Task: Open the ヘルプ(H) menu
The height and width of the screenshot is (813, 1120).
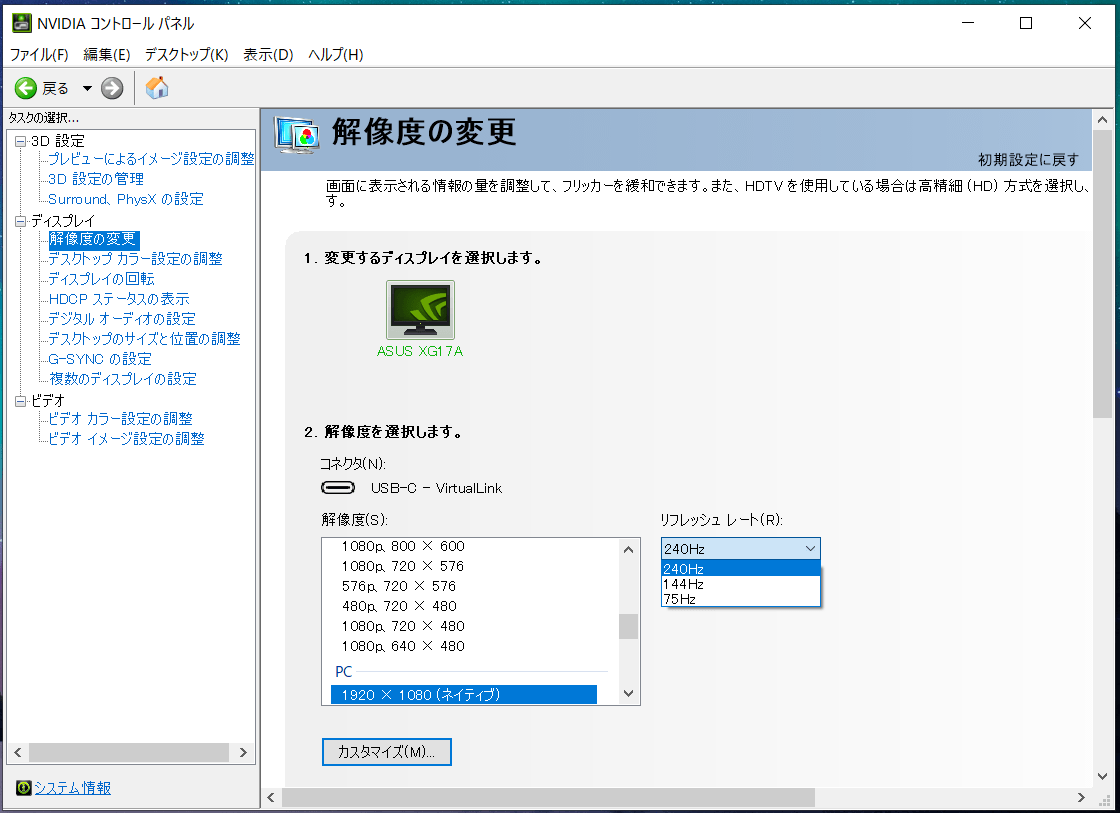Action: [336, 54]
